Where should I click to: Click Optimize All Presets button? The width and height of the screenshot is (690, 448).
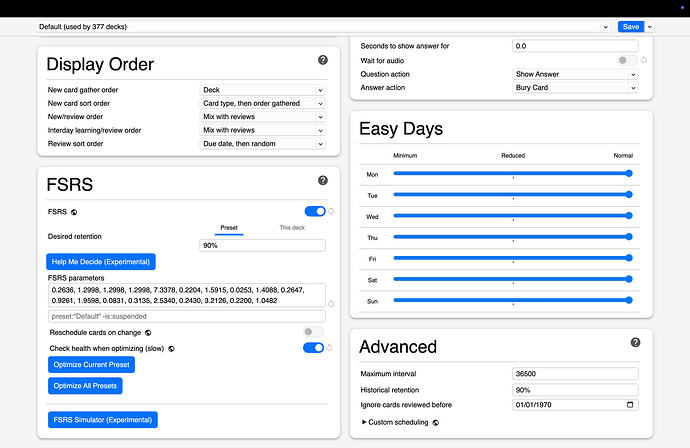click(x=85, y=386)
